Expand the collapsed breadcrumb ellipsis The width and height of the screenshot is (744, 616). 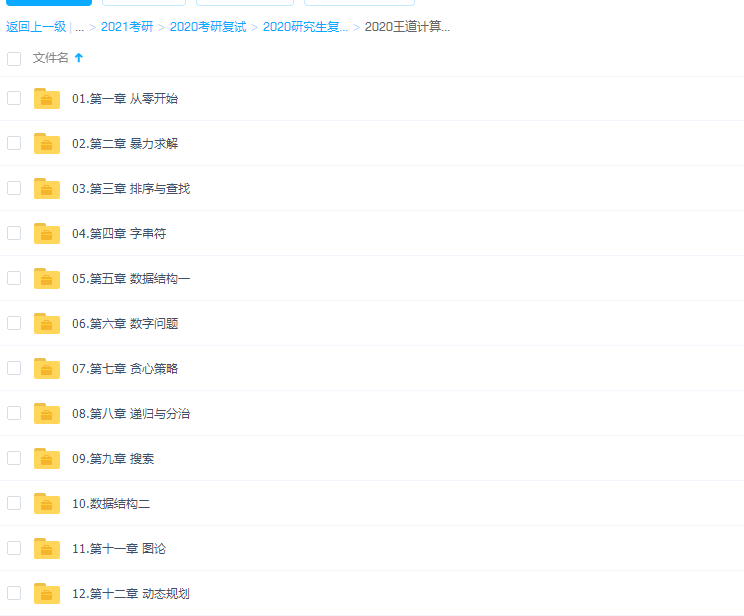coord(79,27)
